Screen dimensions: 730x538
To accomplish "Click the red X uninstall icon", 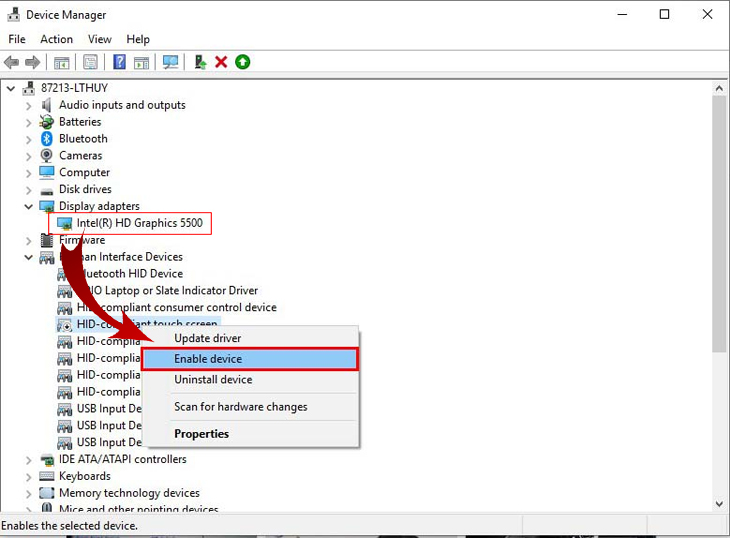I will (x=221, y=62).
